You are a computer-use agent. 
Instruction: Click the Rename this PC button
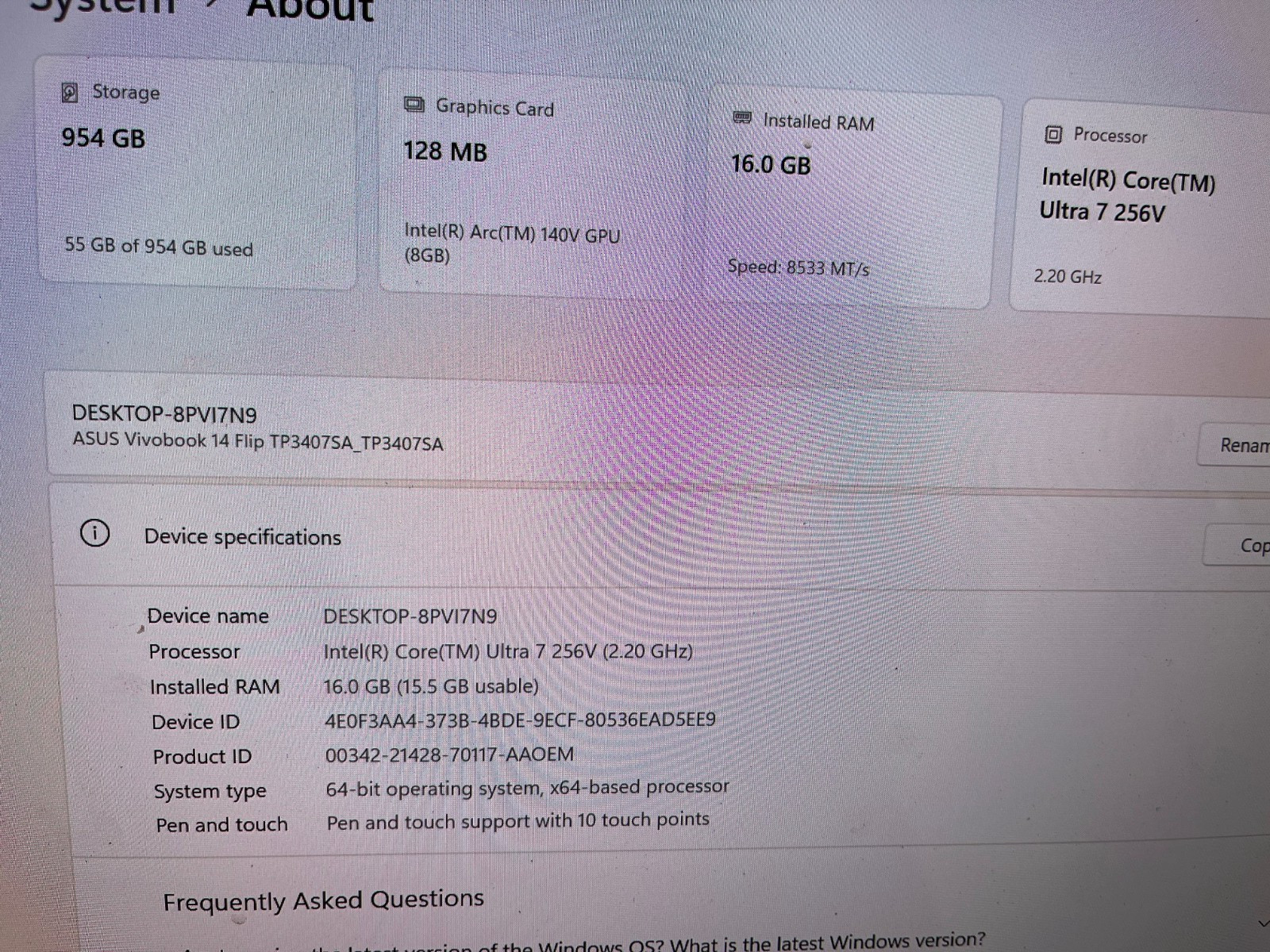[x=1234, y=445]
